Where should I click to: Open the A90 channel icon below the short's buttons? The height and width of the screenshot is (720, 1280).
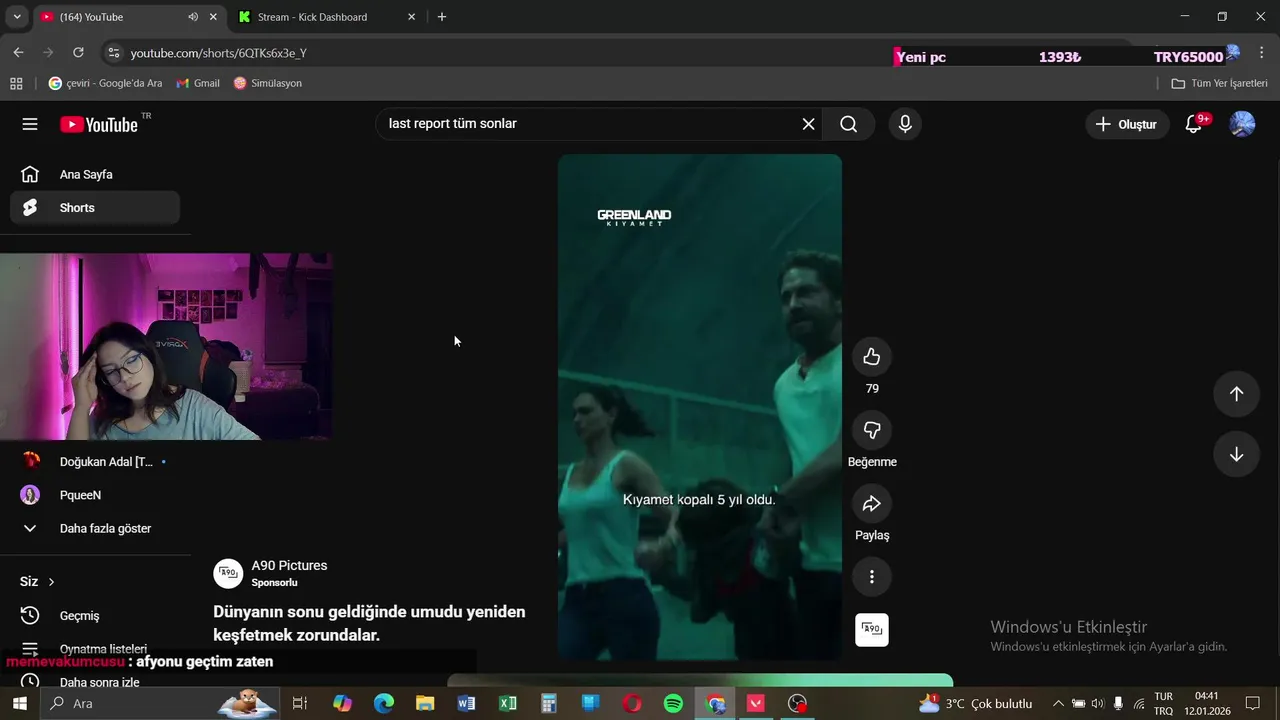pyautogui.click(x=872, y=630)
